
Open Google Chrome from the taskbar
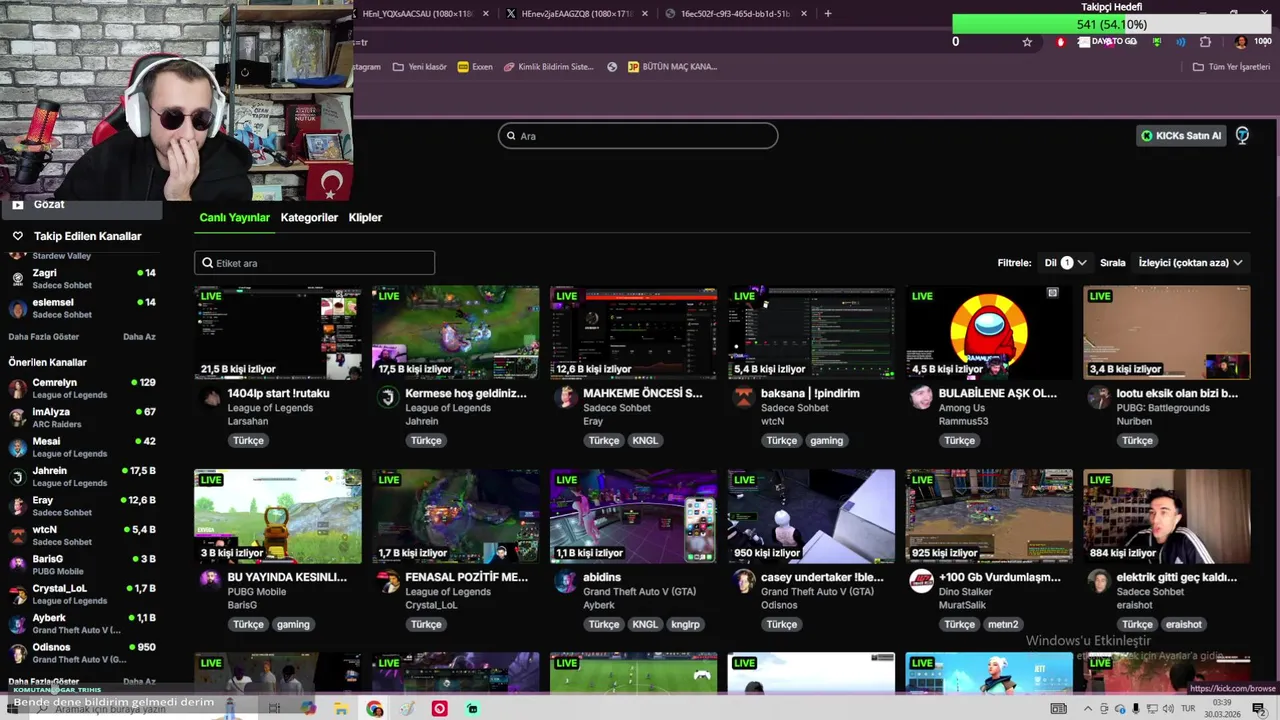(x=375, y=709)
